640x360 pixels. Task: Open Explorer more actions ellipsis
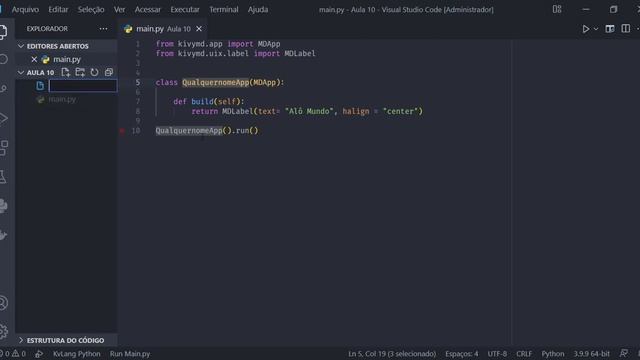pyautogui.click(x=103, y=29)
